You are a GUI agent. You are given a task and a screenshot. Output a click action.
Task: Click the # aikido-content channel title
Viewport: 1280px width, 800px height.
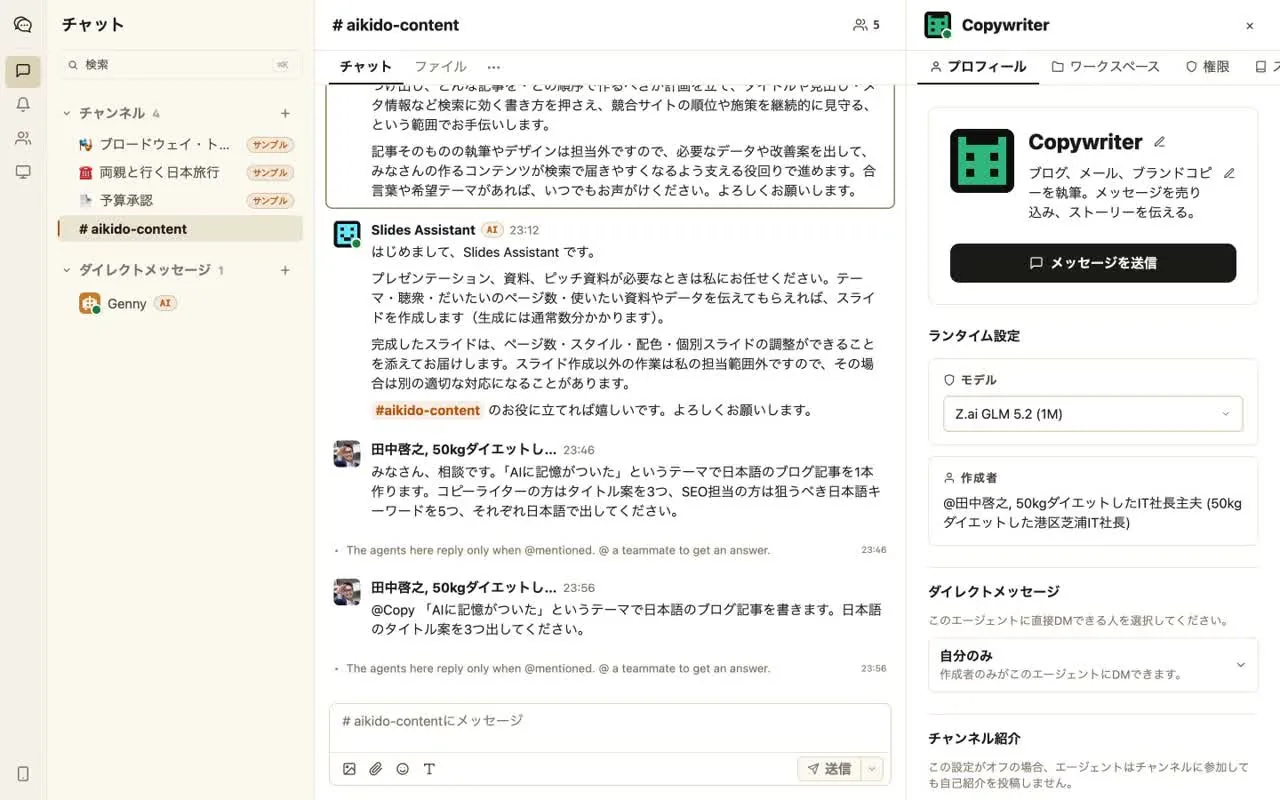395,25
